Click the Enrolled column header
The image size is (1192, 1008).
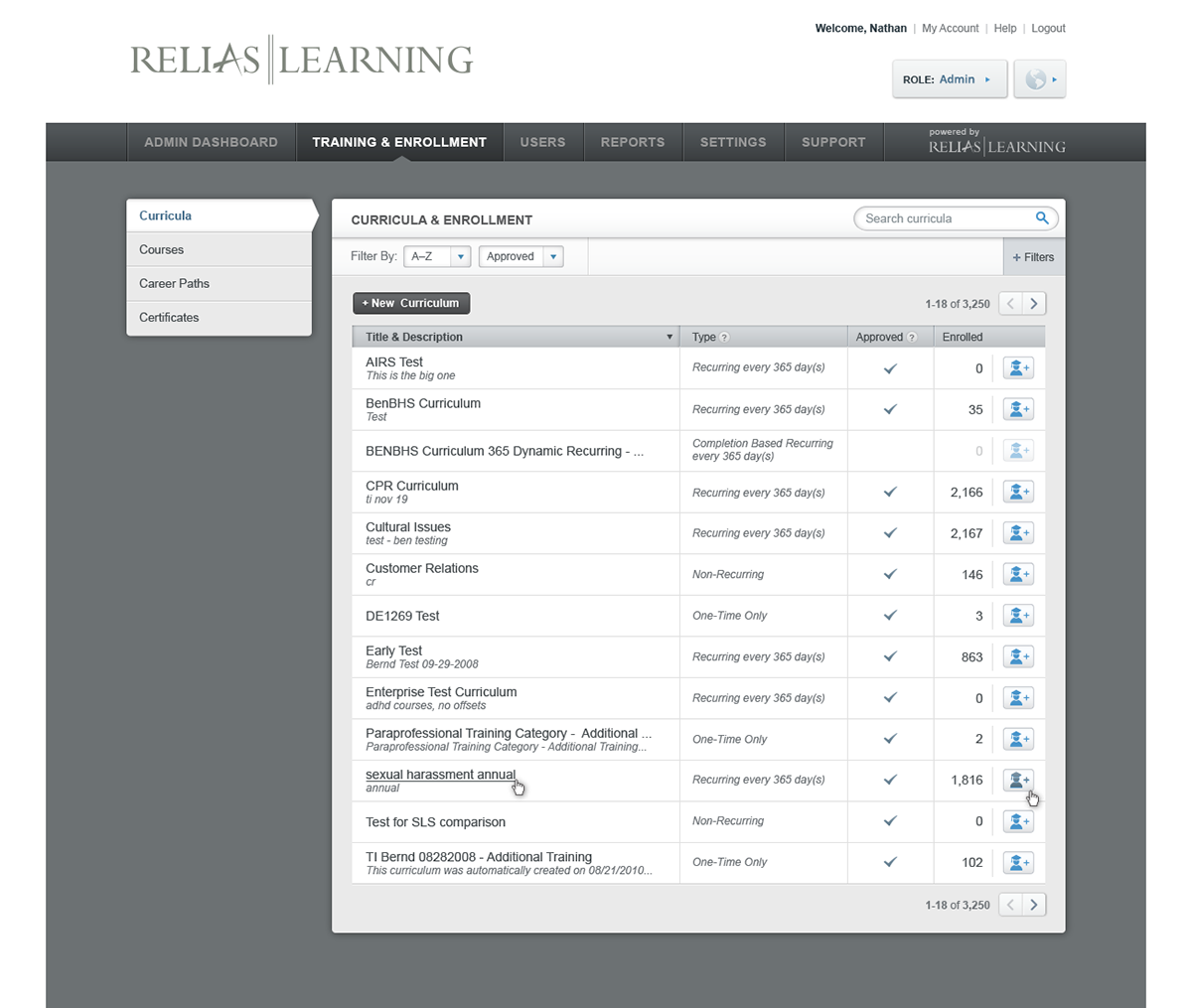[962, 338]
